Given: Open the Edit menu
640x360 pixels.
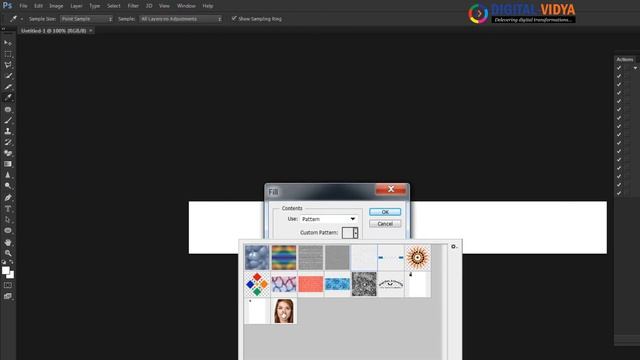Looking at the screenshot, I should tap(38, 6).
